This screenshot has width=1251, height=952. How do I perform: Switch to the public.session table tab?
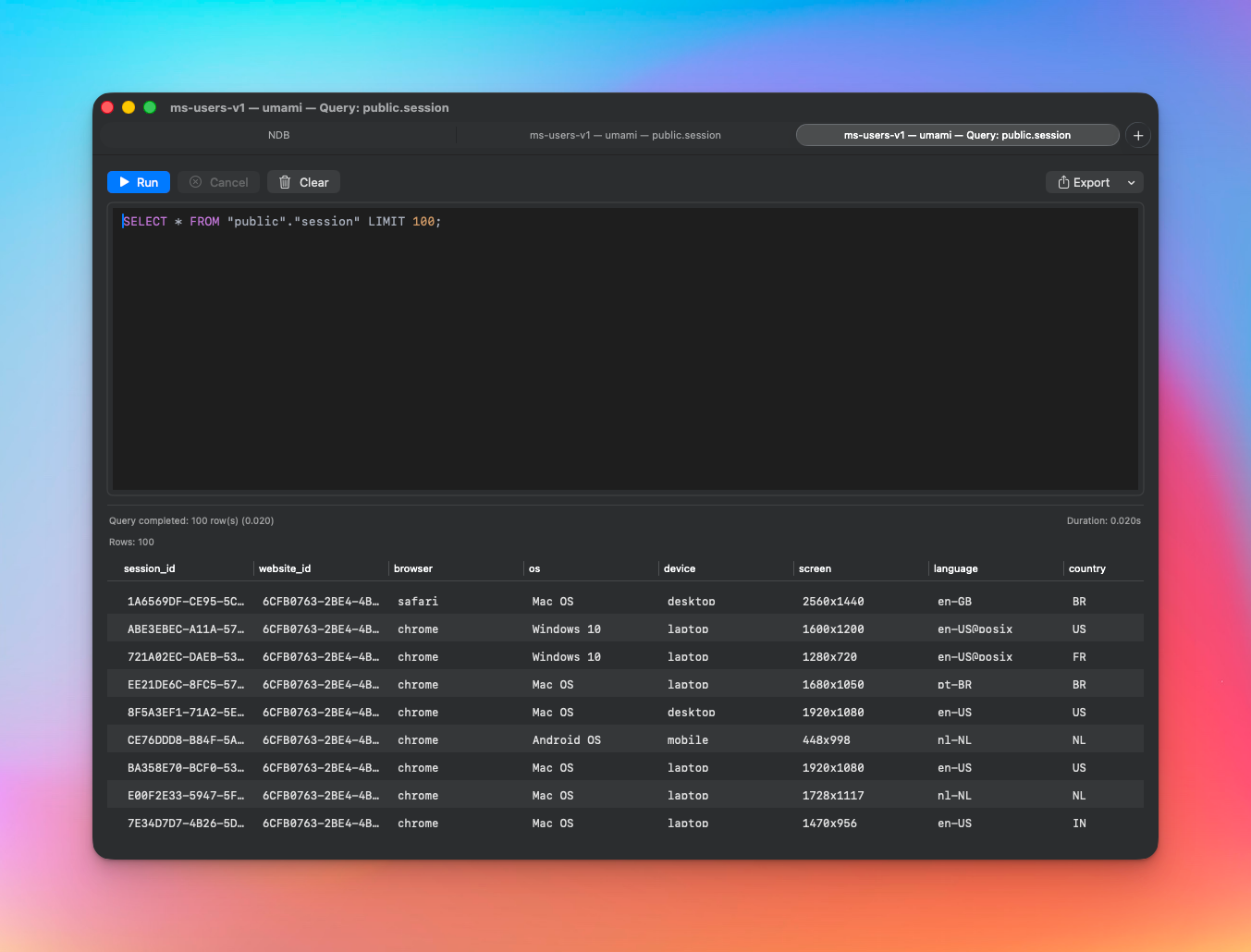click(625, 135)
